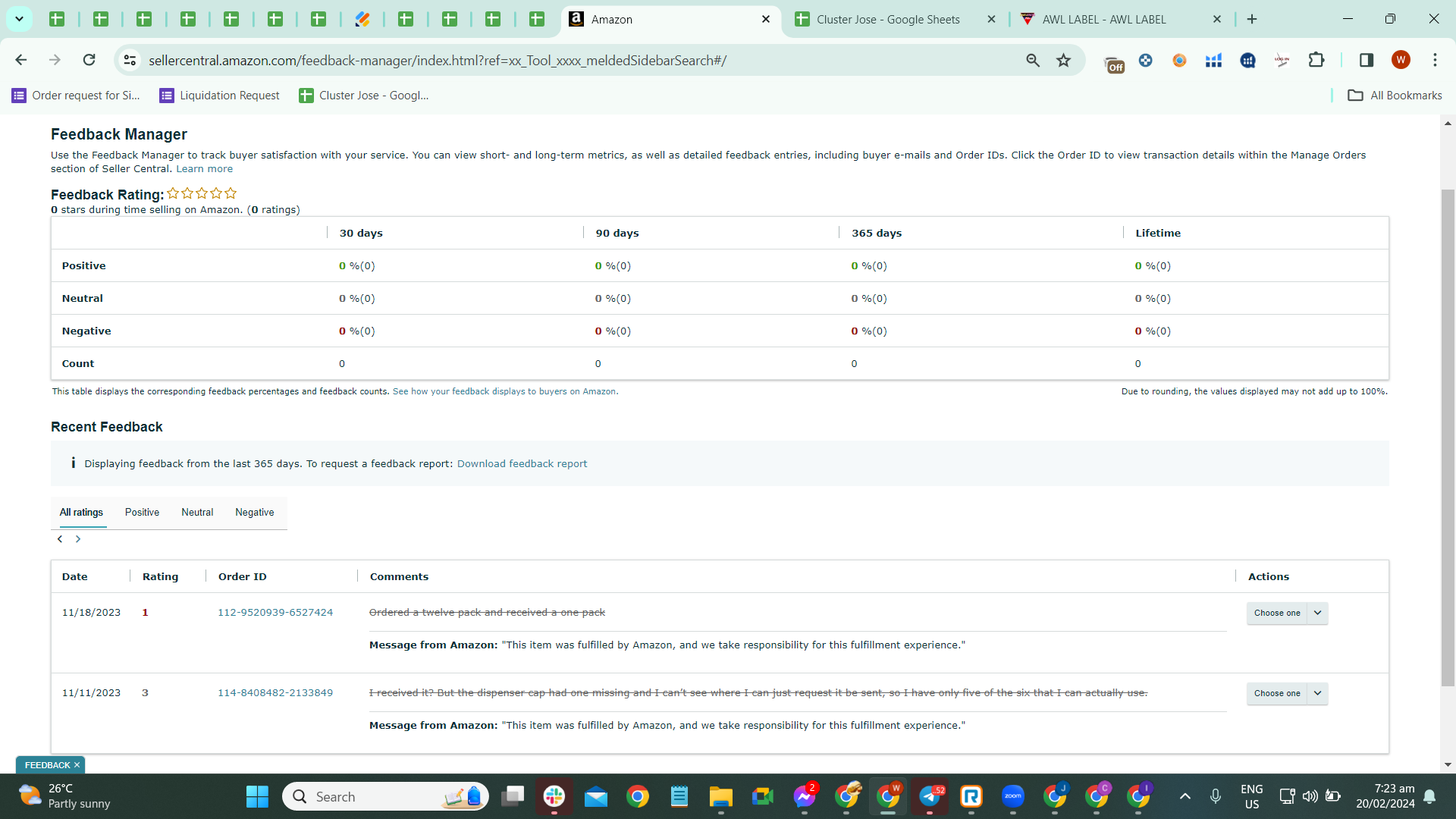Click the 30 days column header
This screenshot has width=1456, height=819.
(361, 233)
